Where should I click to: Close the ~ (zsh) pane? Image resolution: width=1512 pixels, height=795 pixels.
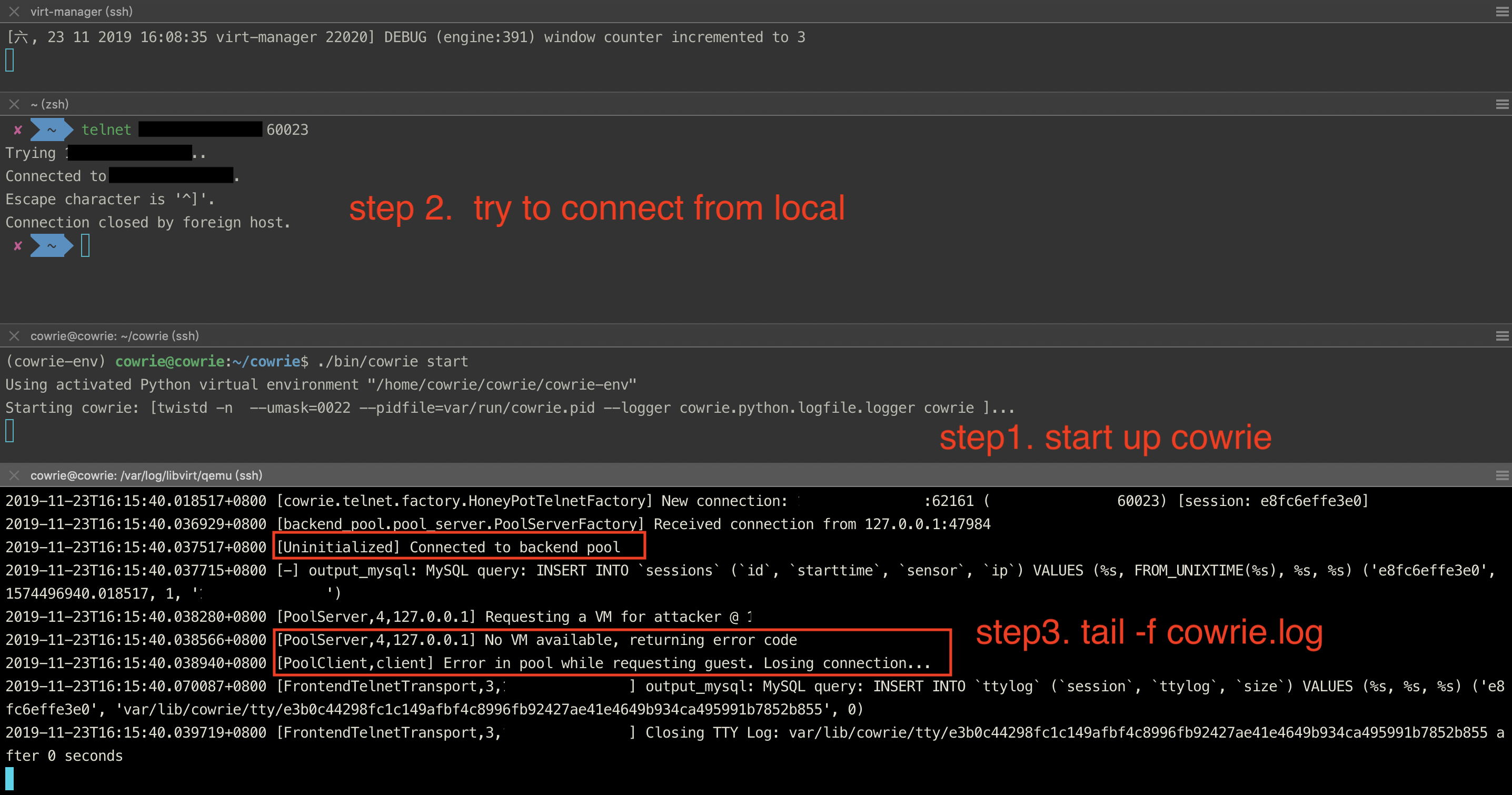point(14,104)
